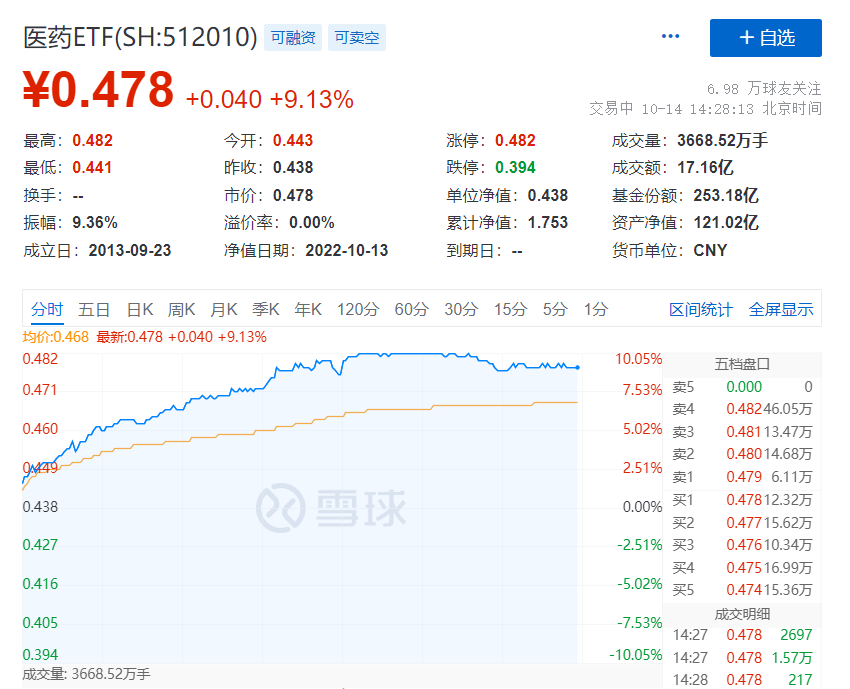This screenshot has height=689, width=850.
Task: Click the 10.05% axis label
Action: point(639,359)
